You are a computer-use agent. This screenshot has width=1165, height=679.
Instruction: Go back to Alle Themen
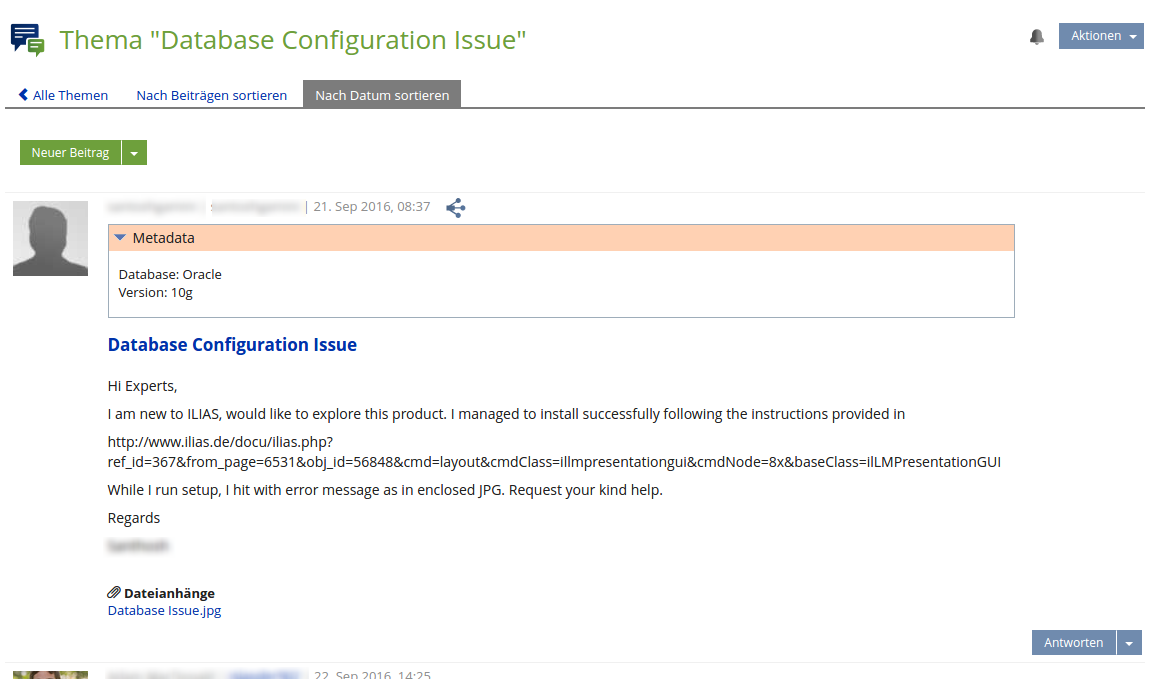(x=70, y=95)
